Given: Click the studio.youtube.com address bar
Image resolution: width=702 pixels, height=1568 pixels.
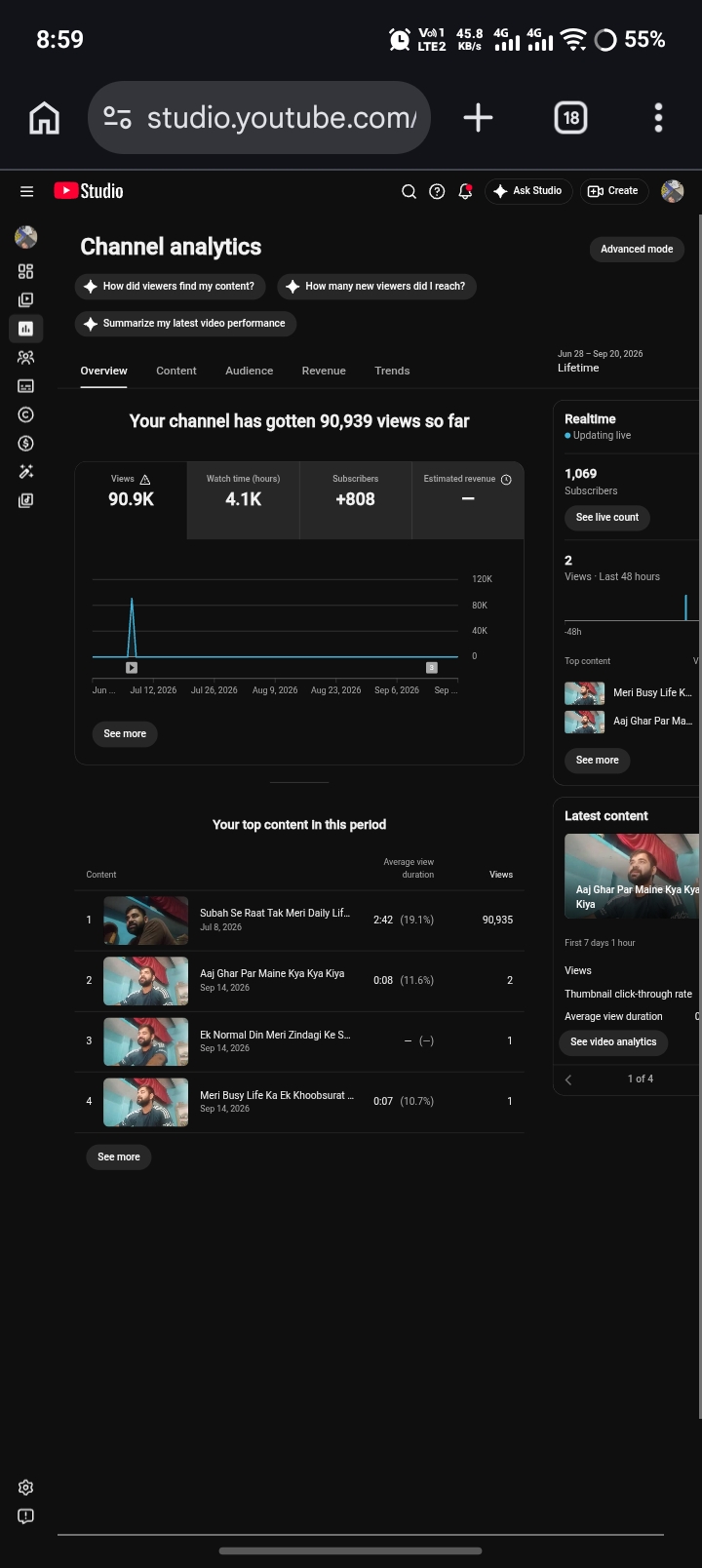Looking at the screenshot, I should coord(259,118).
